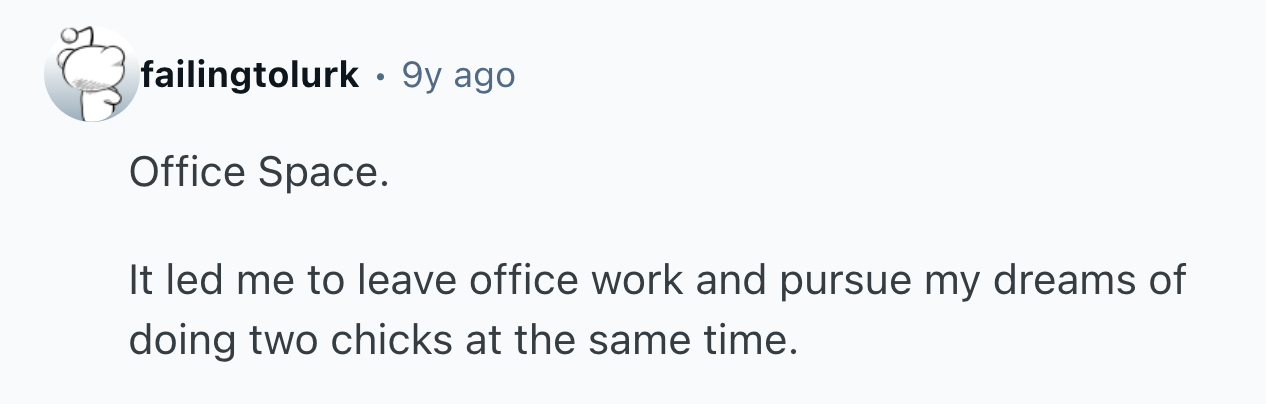This screenshot has height=404, width=1266.
Task: Click the "Office Space." comment line
Action: [x=256, y=174]
